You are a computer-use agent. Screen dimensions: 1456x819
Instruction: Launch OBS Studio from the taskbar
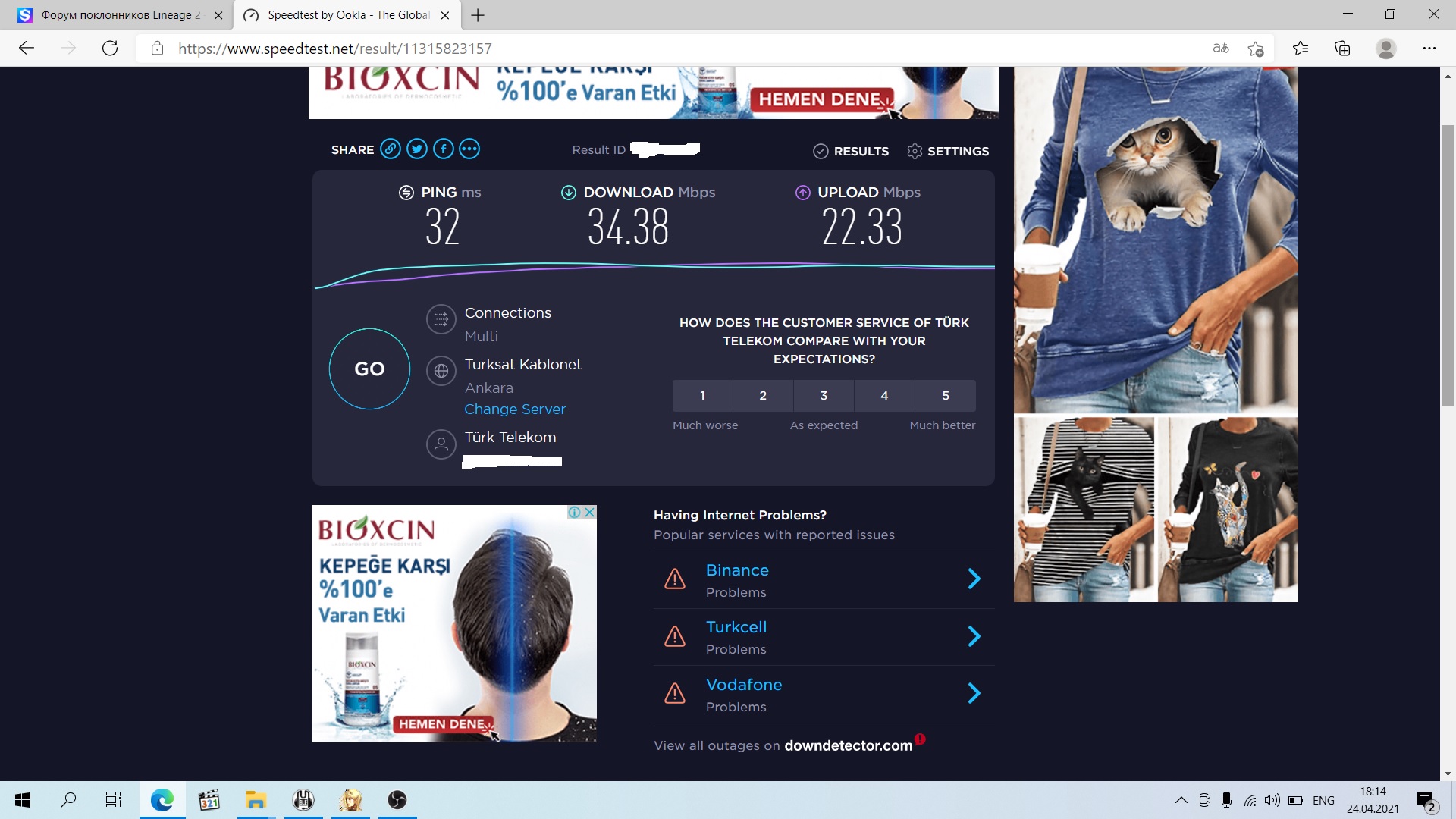[397, 800]
